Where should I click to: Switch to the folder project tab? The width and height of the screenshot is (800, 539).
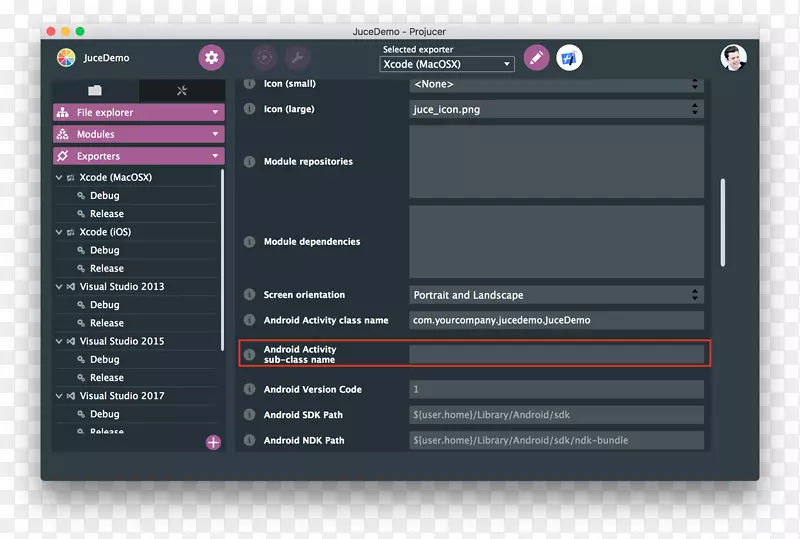pos(95,90)
